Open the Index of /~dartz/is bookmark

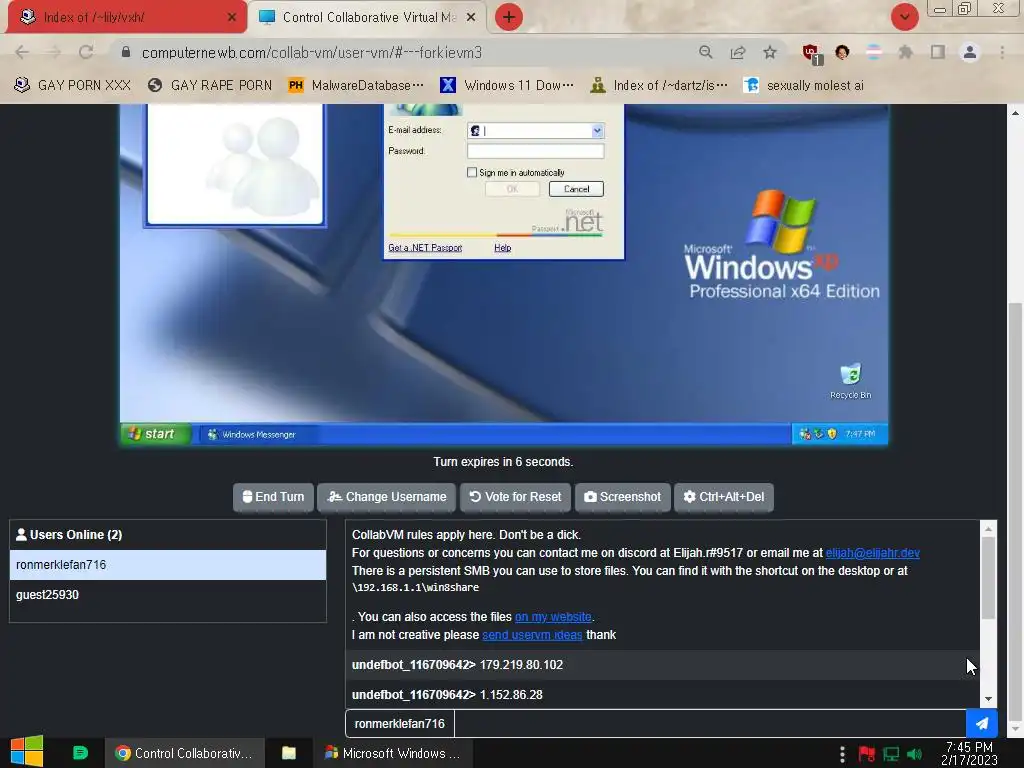pos(658,85)
